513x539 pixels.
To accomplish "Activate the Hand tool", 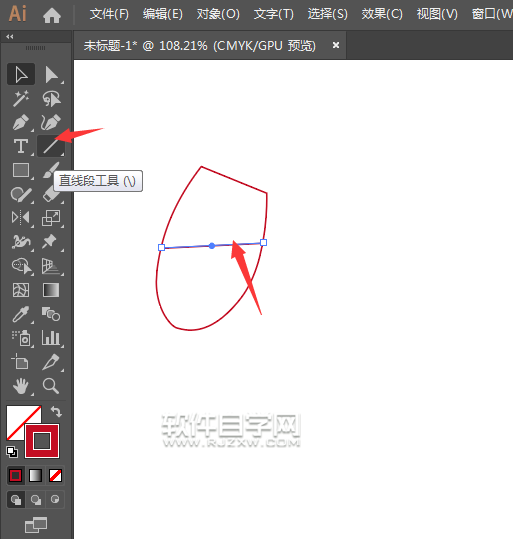I will click(x=21, y=386).
